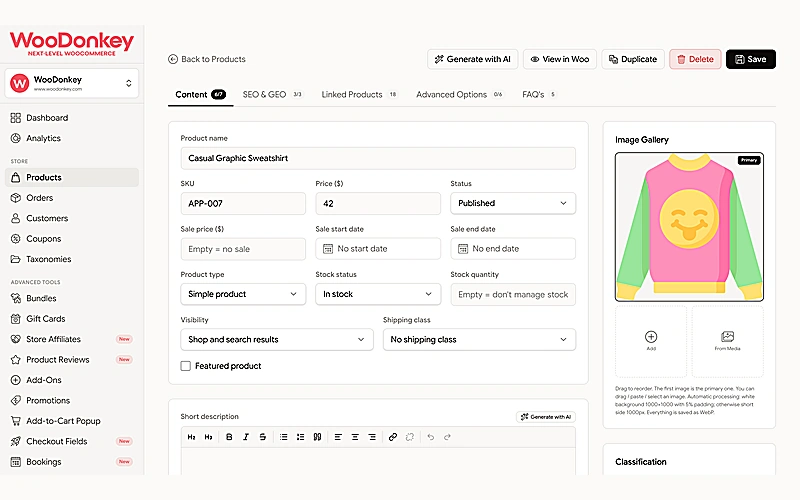Click the Stock quantity input field
Image resolution: width=800 pixels, height=500 pixels.
tap(513, 294)
